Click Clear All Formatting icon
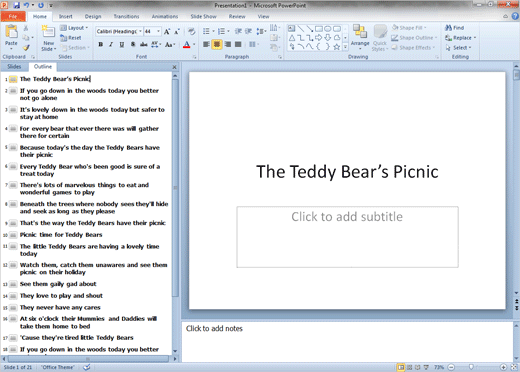Viewport: 520px width, 372px height. pyautogui.click(x=191, y=32)
